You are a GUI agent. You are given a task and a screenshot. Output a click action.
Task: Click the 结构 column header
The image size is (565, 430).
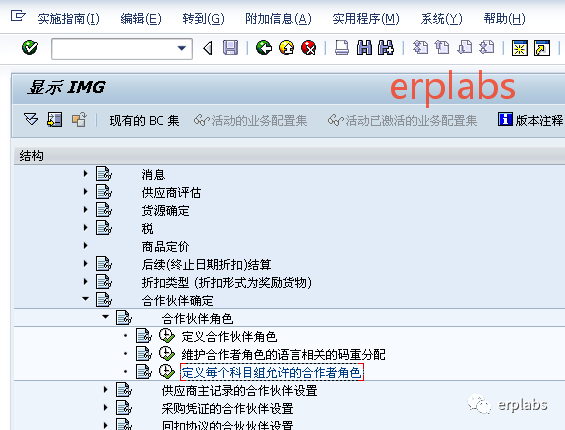coord(31,156)
